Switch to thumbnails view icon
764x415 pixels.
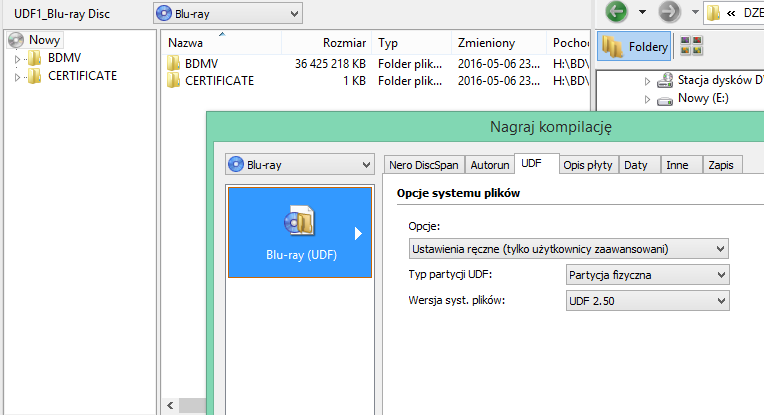click(x=691, y=45)
